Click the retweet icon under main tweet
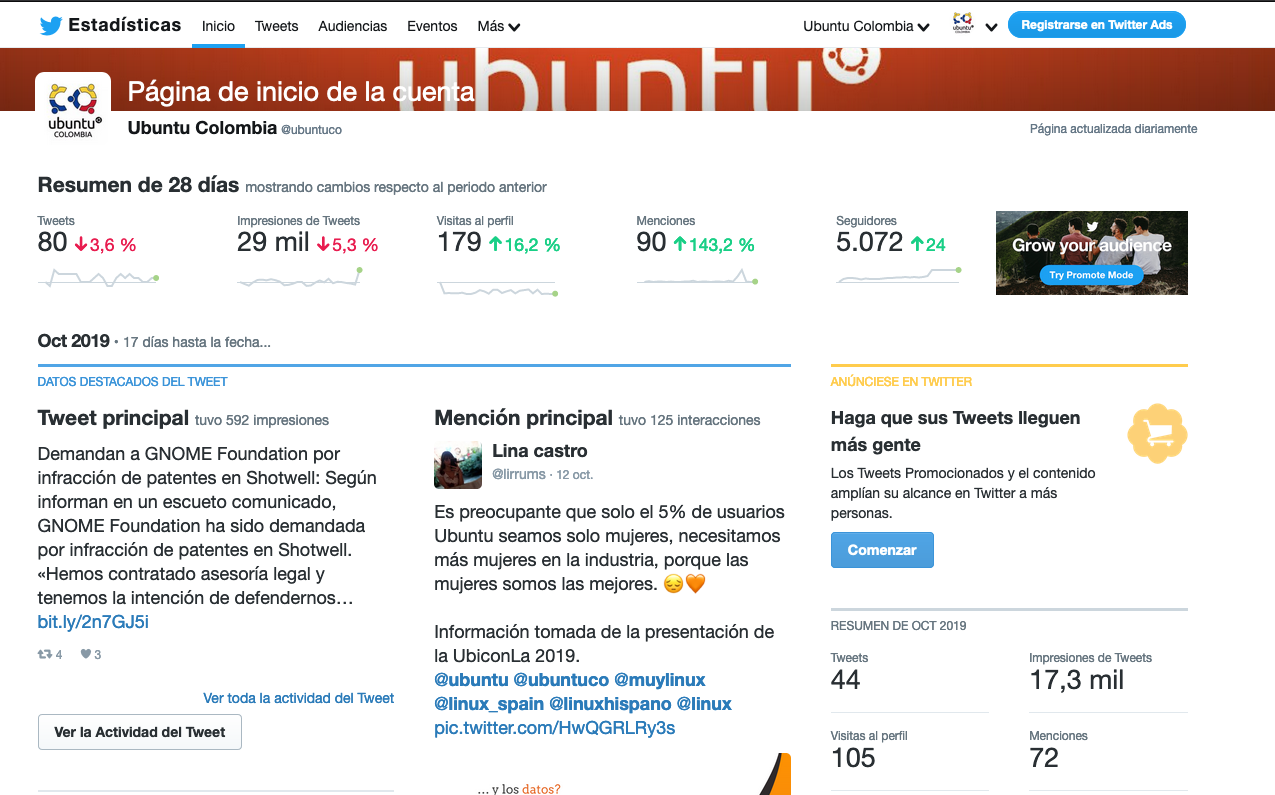The height and width of the screenshot is (795, 1275). (x=45, y=655)
